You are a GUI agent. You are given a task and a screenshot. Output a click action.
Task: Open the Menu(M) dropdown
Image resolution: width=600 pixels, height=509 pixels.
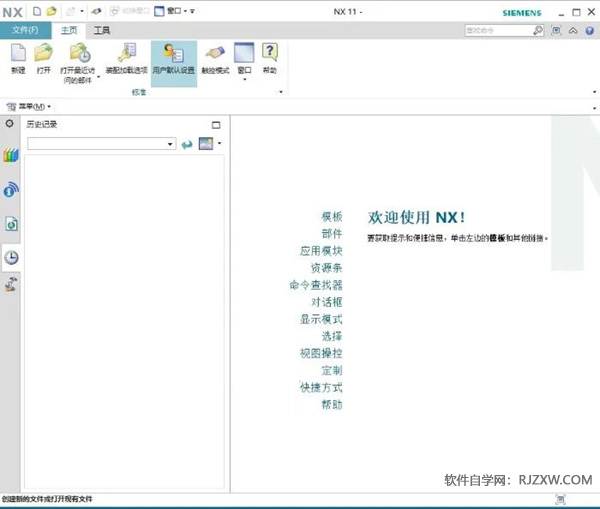pyautogui.click(x=29, y=106)
